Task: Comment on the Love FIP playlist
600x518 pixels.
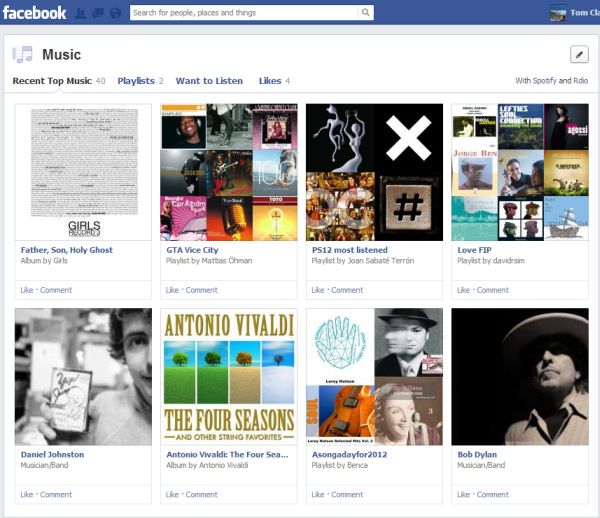Action: 492,290
